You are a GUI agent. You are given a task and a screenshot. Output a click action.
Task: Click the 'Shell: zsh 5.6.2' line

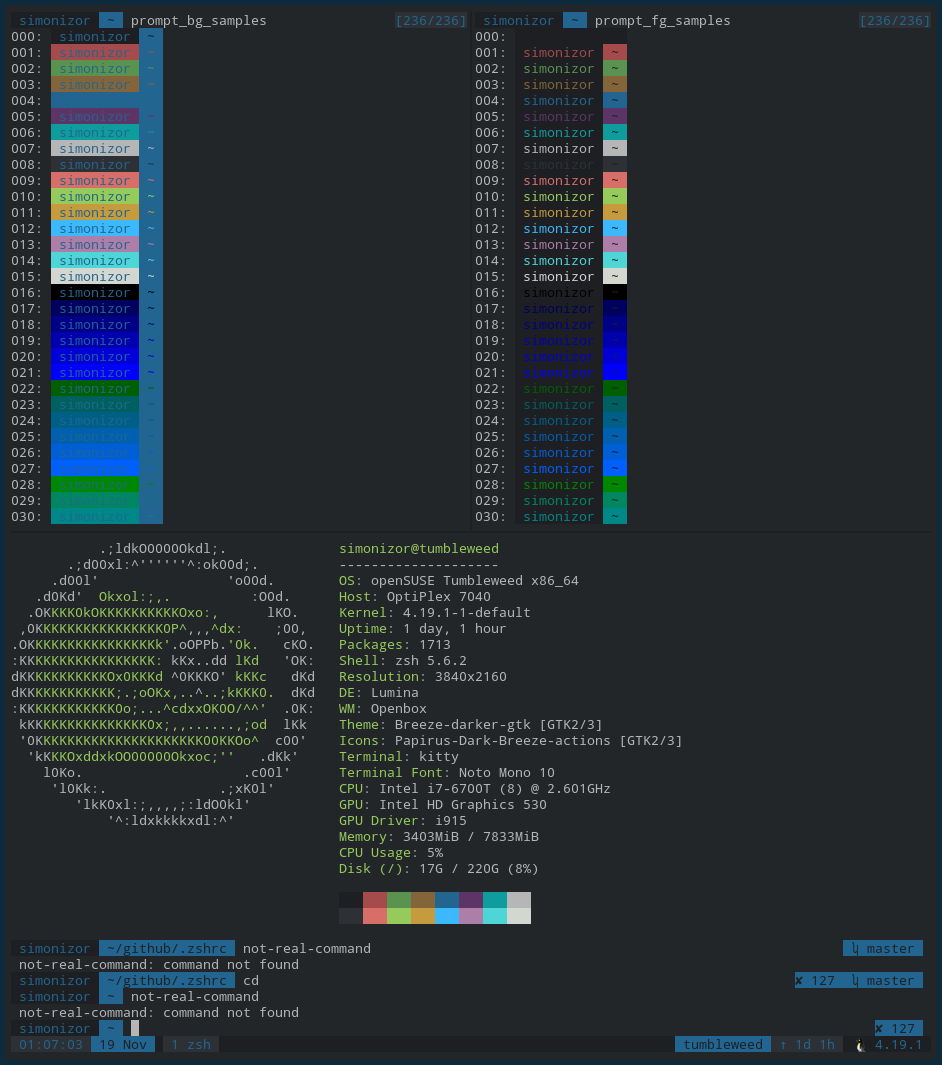pos(403,661)
